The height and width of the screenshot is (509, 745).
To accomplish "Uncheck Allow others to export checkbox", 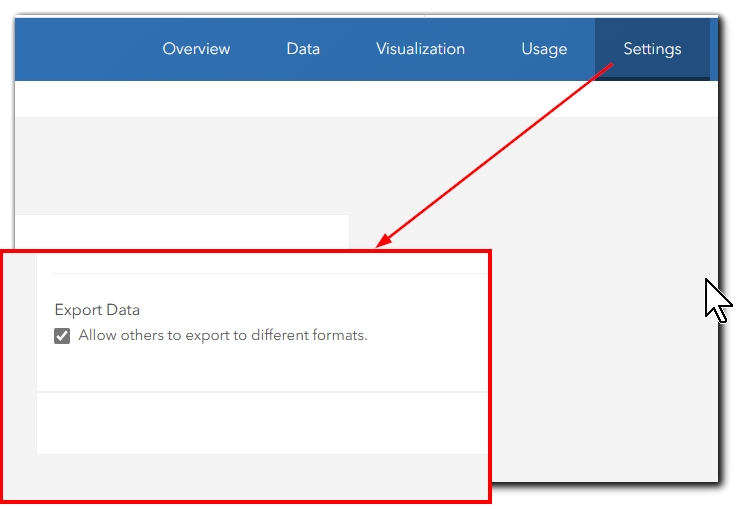I will [x=62, y=336].
